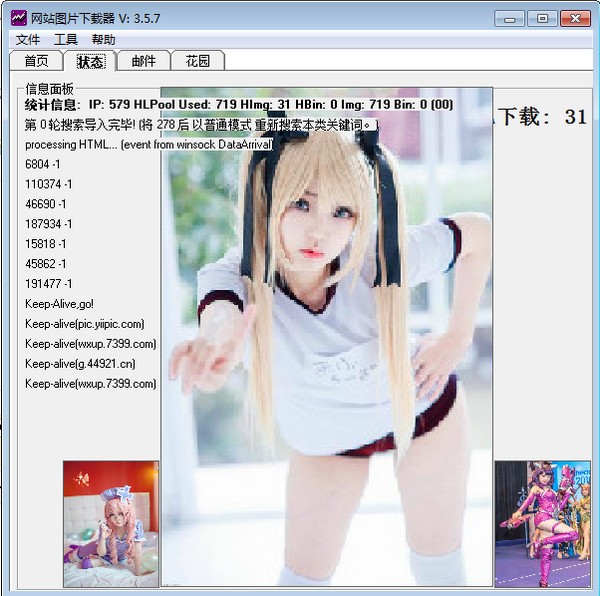Click the Keep-alive(pic.yiipic.com) log entry
600x596 pixels.
(x=85, y=324)
